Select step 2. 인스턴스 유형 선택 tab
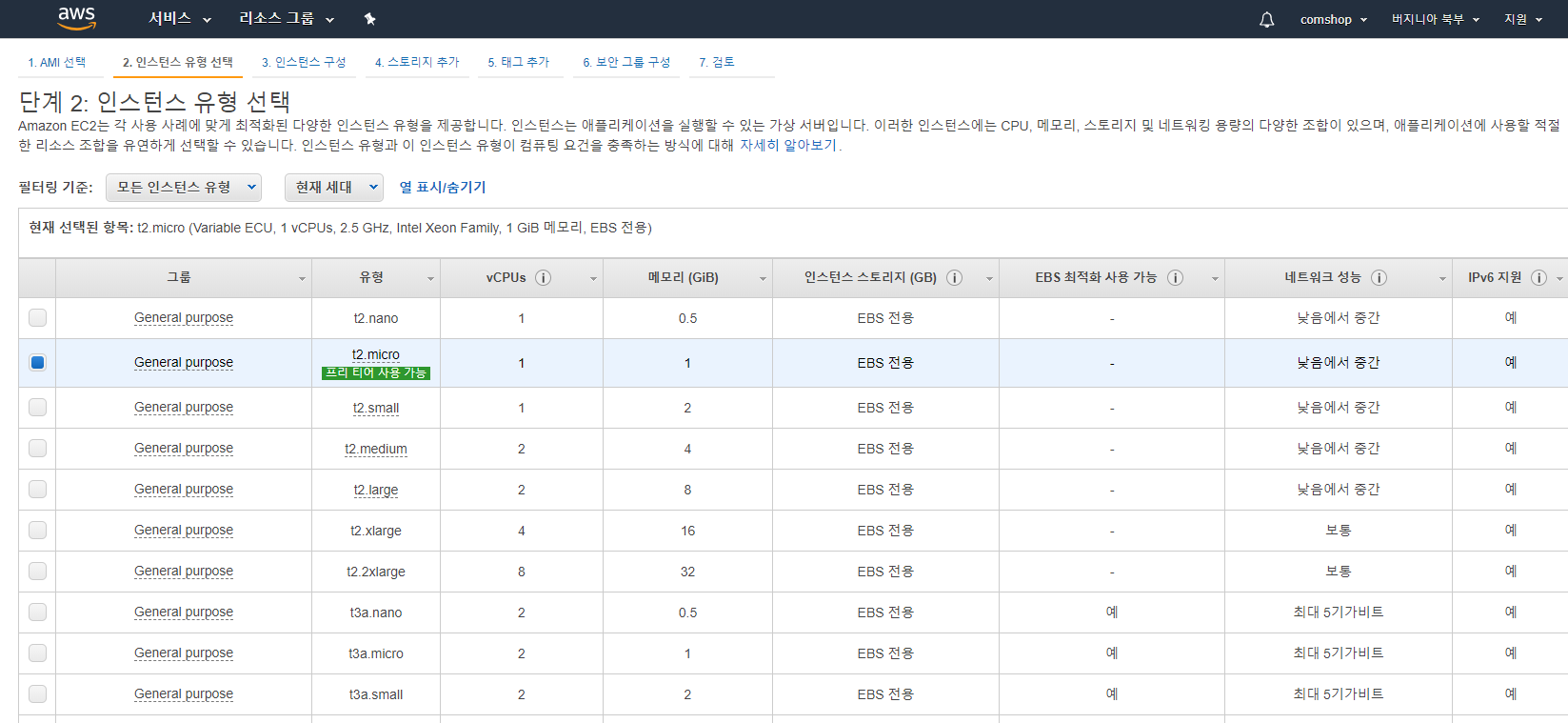Viewport: 1568px width, 723px height. tap(178, 62)
